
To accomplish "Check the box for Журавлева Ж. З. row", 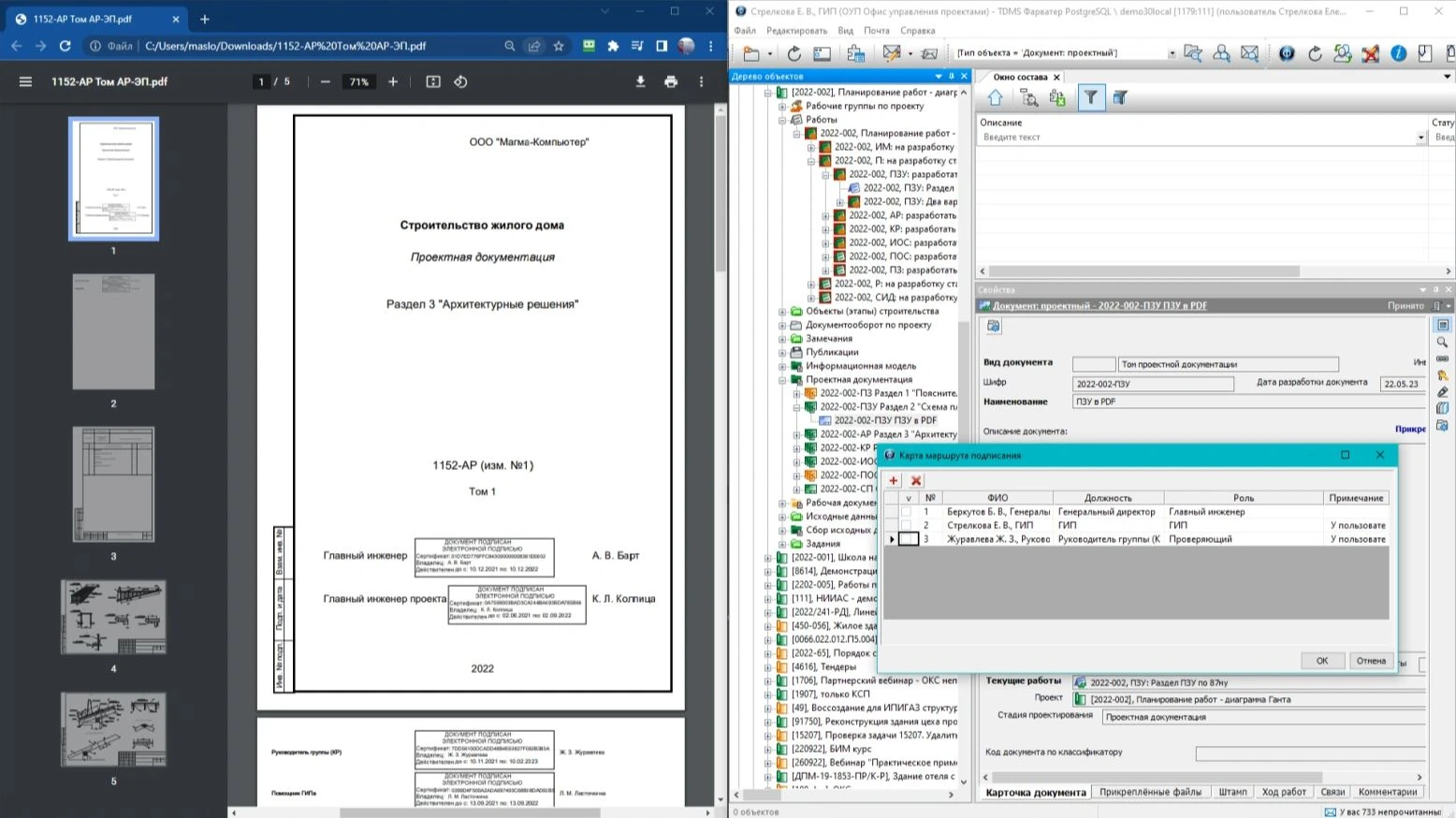I will tap(907, 539).
